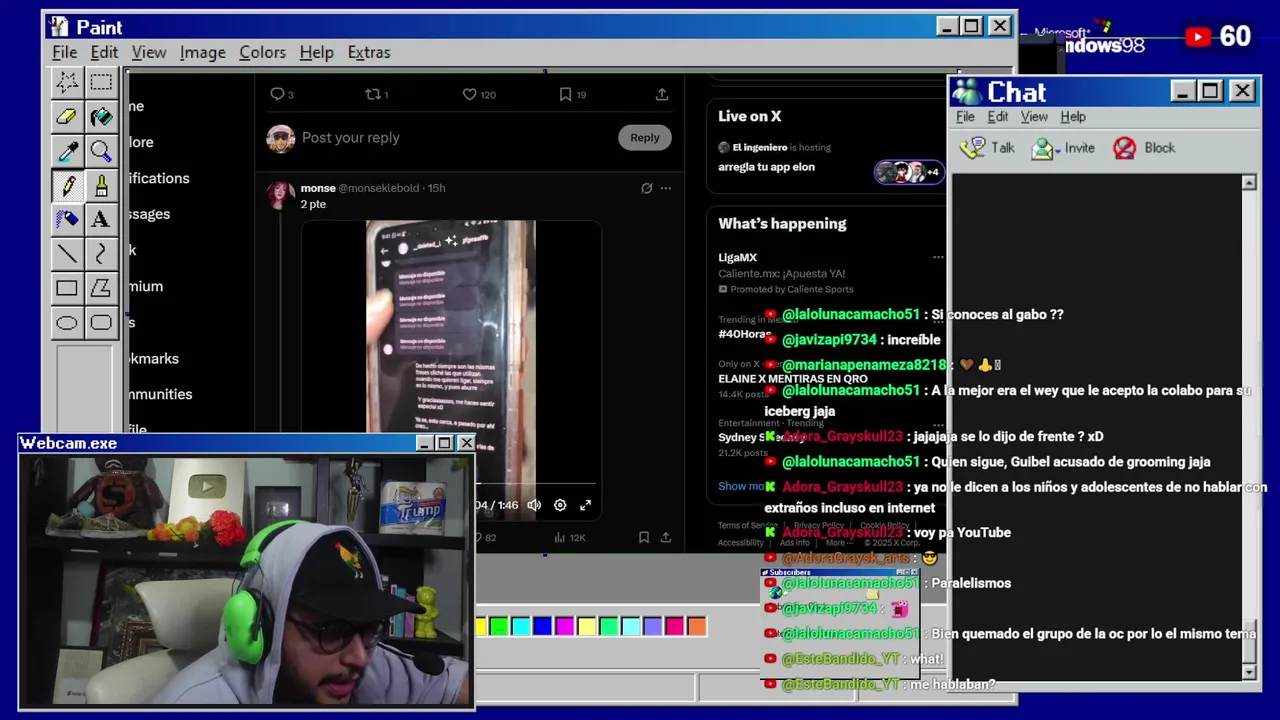This screenshot has height=720, width=1280.
Task: Pick the Curve tool in Paint
Action: click(101, 254)
